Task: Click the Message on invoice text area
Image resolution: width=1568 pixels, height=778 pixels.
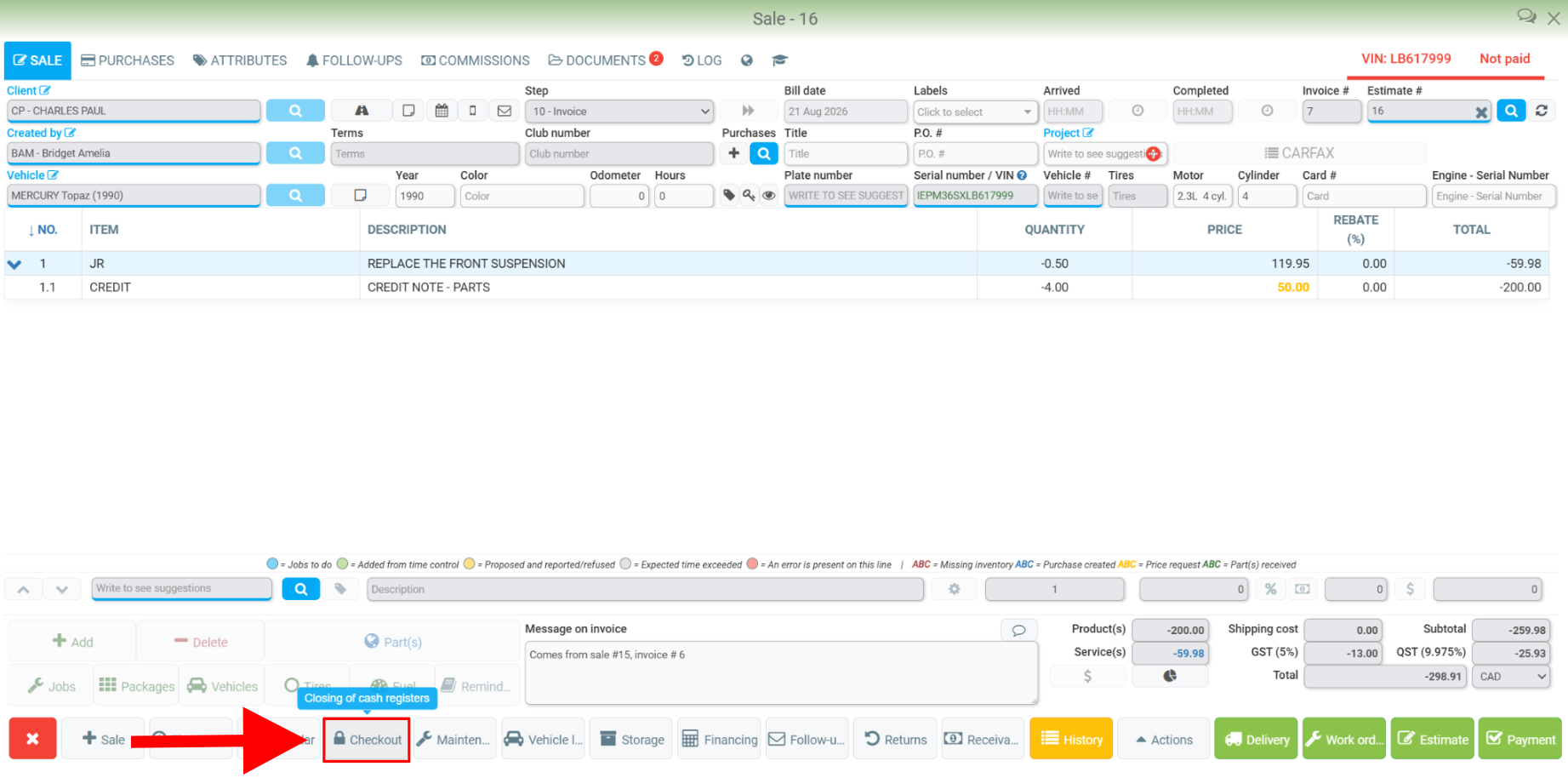Action: (781, 673)
